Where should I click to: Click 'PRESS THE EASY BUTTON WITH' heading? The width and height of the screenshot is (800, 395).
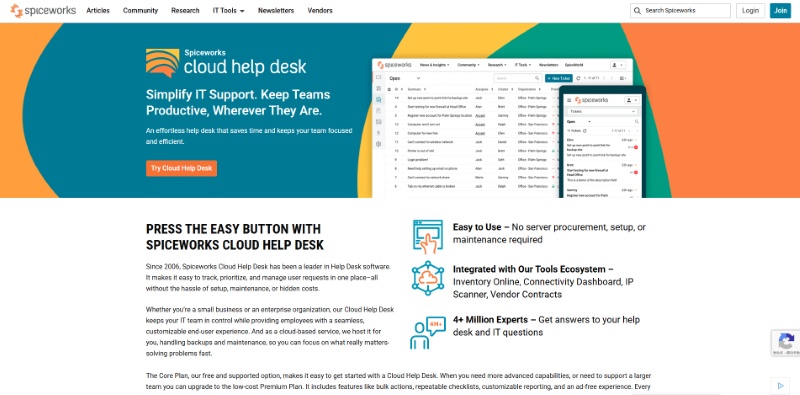[233, 229]
